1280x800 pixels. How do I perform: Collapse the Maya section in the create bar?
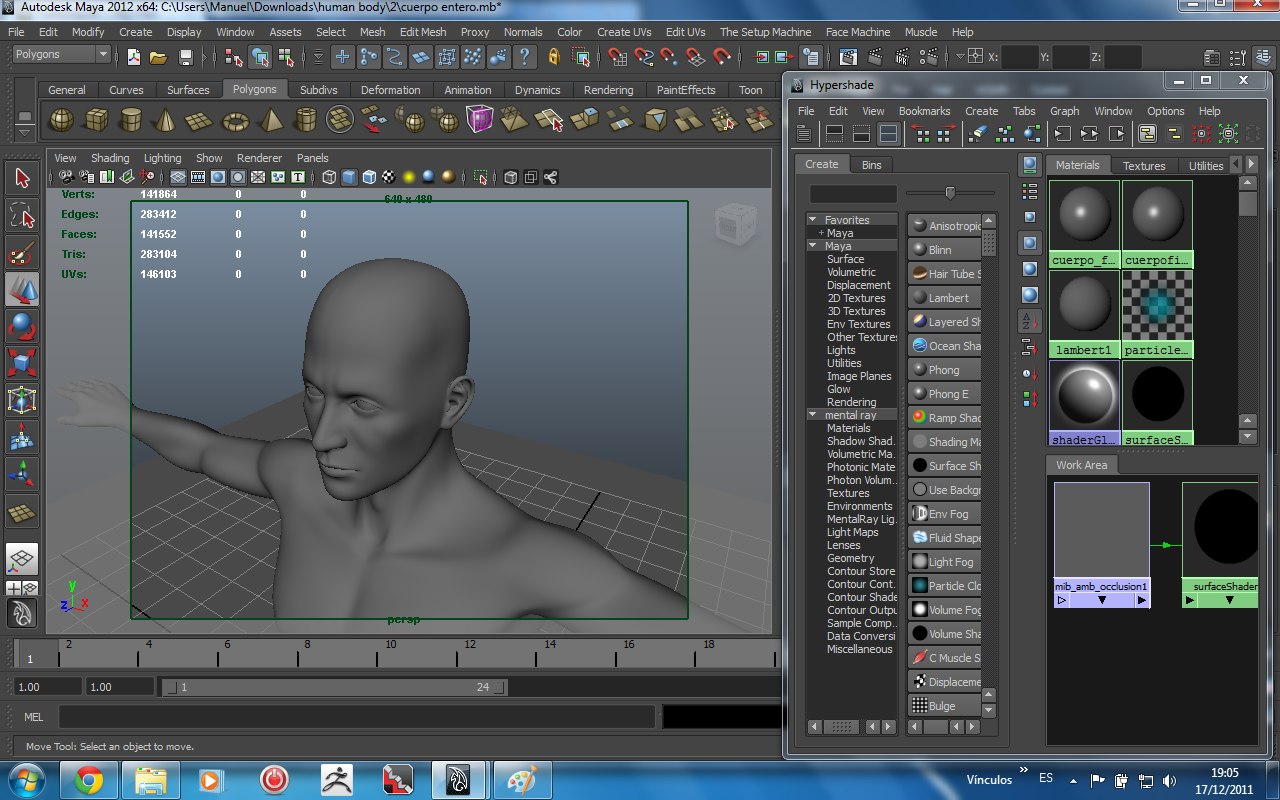click(812, 245)
